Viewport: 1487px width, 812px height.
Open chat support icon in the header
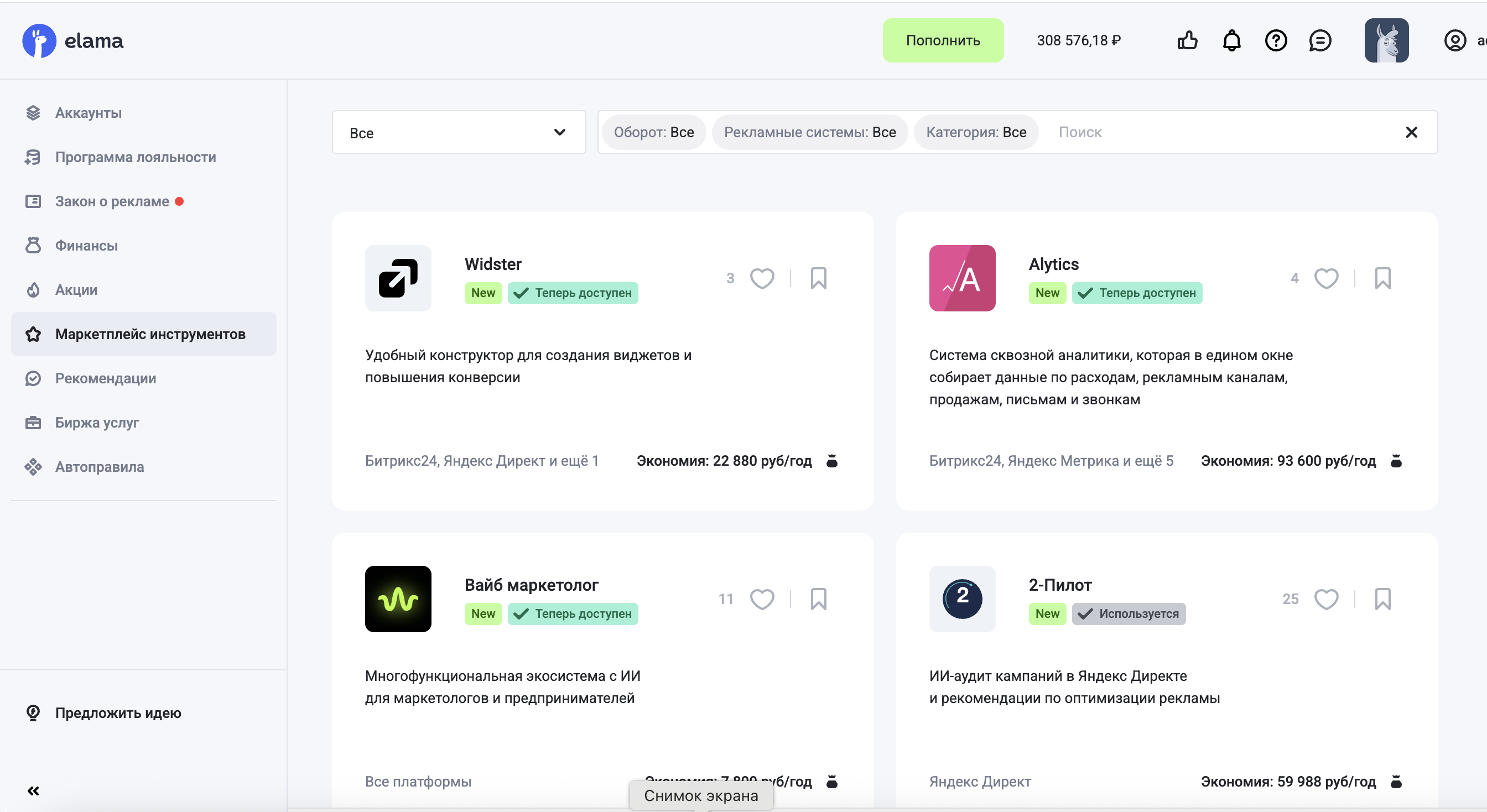click(1320, 40)
